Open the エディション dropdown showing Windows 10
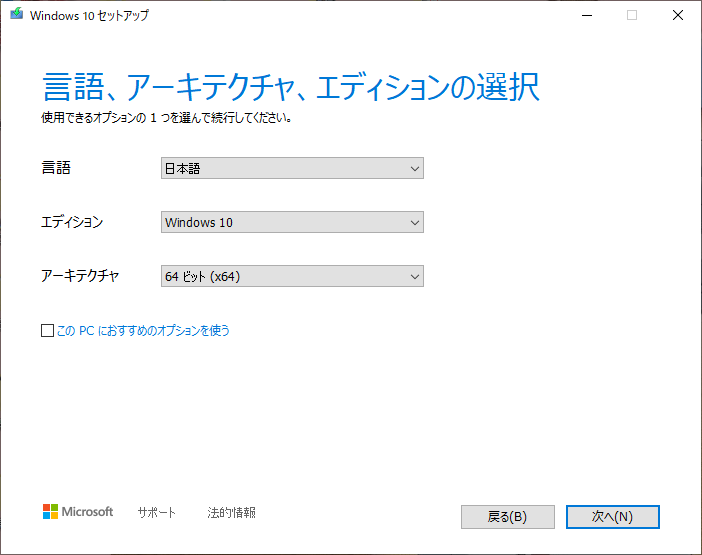This screenshot has width=702, height=555. tap(292, 222)
